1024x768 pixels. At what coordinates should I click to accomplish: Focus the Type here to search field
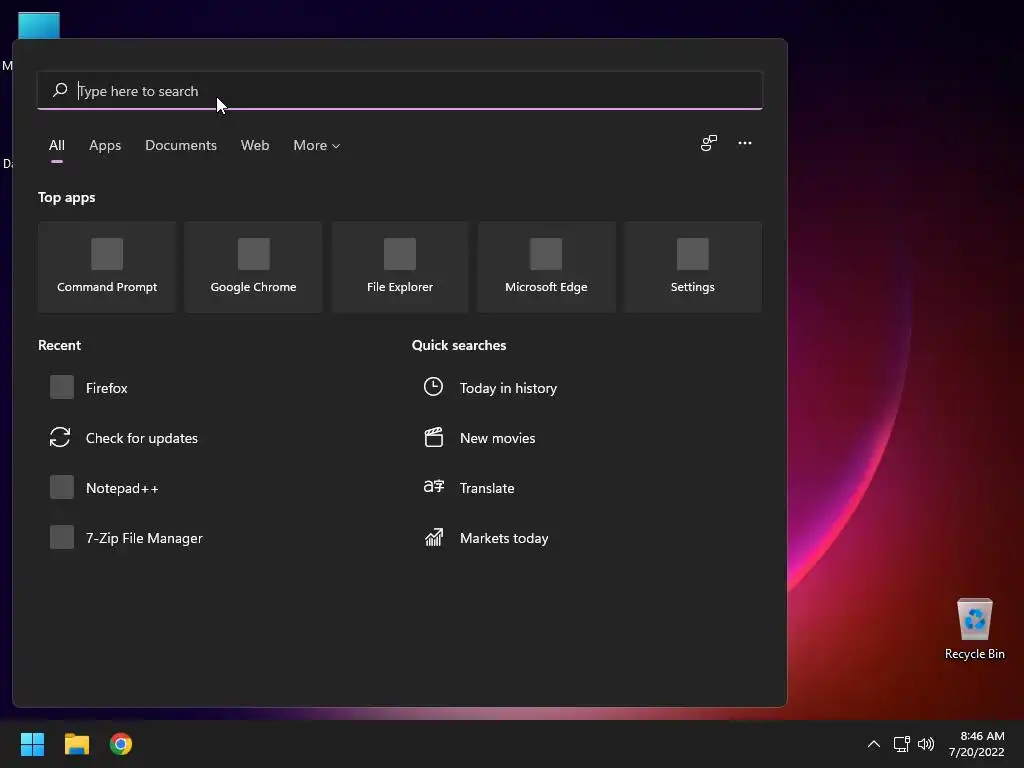[x=400, y=91]
